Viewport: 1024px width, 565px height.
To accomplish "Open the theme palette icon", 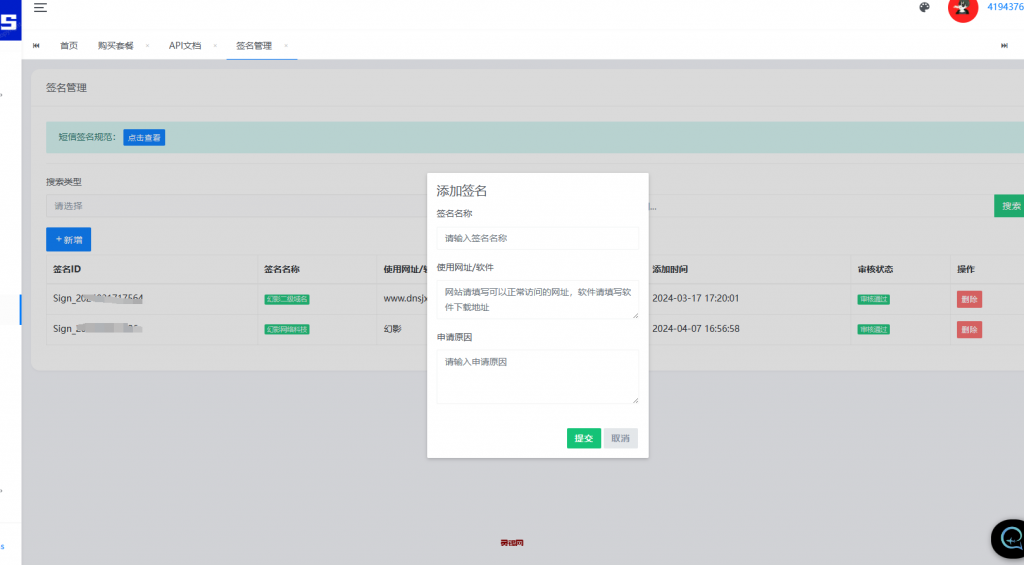I will click(x=924, y=8).
